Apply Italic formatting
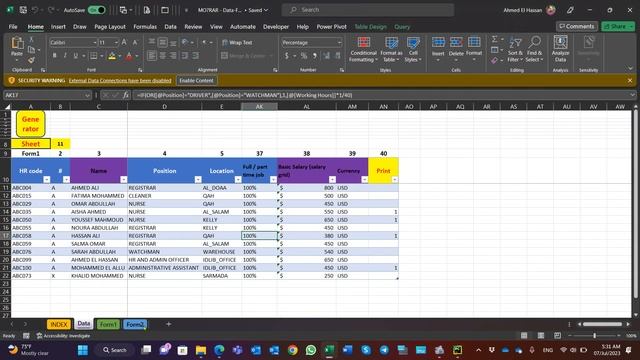This screenshot has width=640, height=360. 64,56
